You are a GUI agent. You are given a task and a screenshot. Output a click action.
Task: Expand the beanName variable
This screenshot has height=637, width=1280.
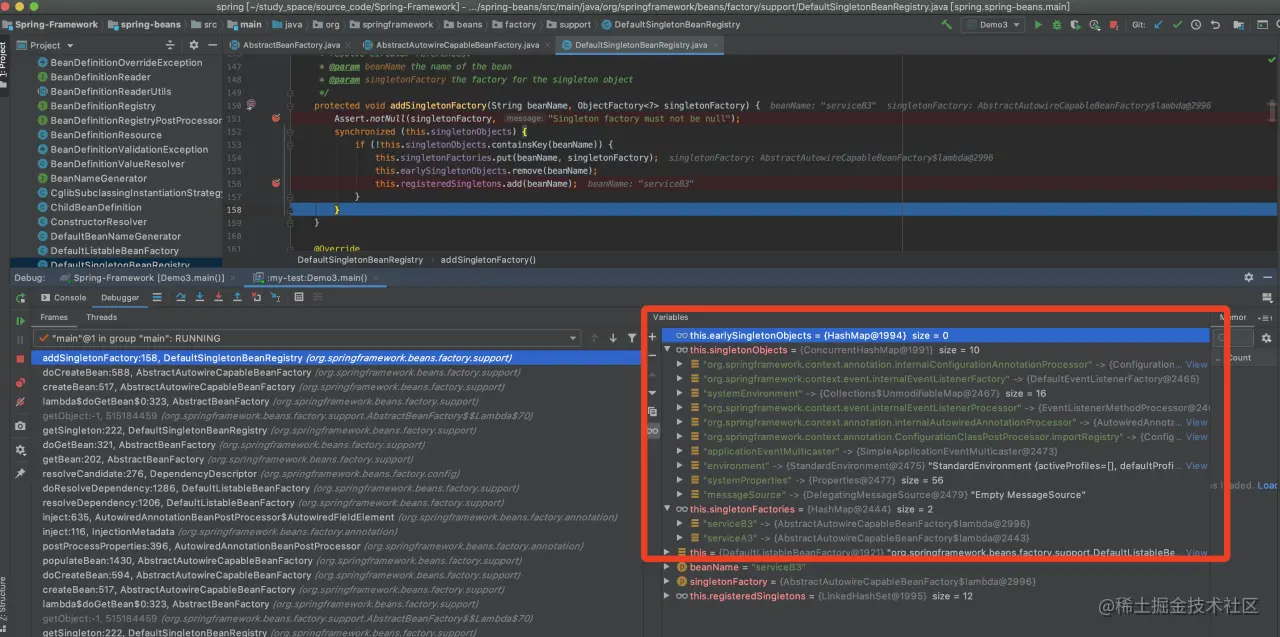[667, 567]
